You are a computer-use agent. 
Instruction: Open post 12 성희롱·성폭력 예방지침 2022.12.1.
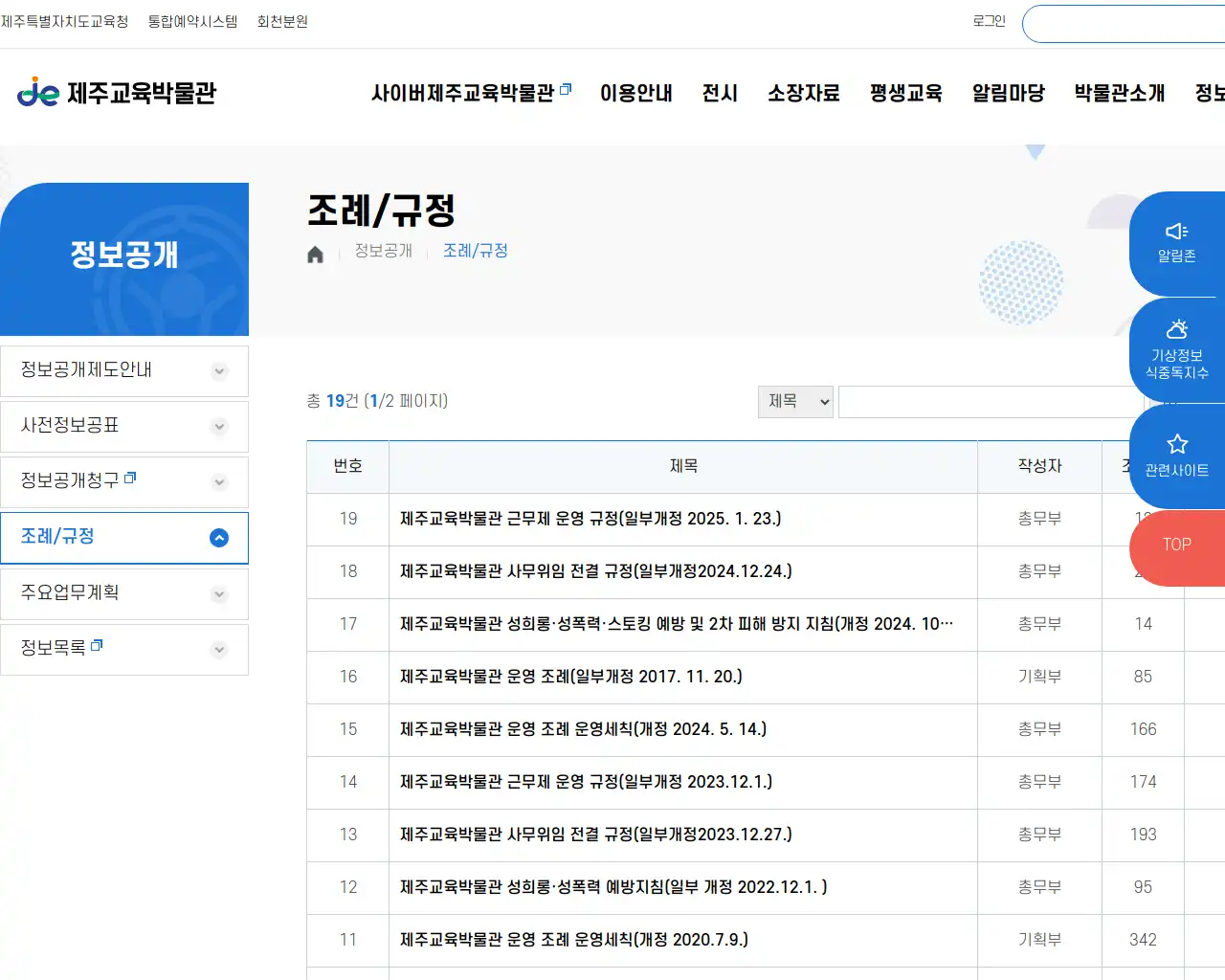(613, 887)
